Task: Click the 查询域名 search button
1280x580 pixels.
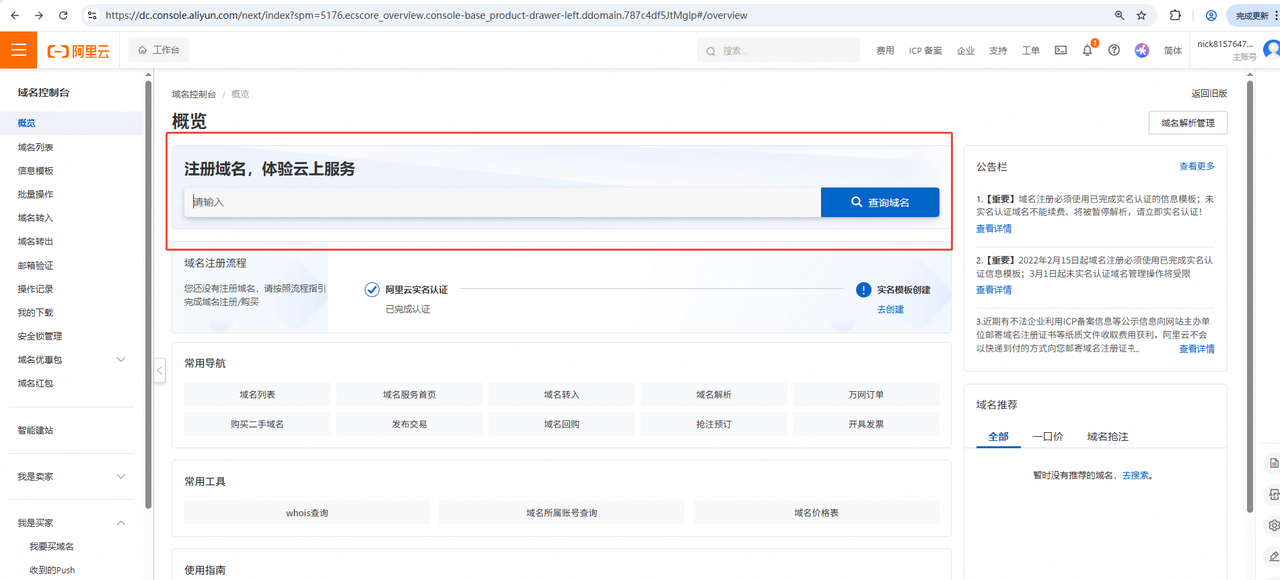Action: 879,202
